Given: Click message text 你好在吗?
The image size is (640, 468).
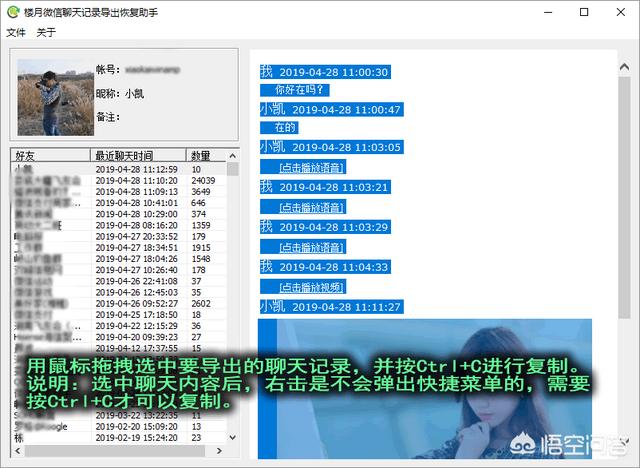Looking at the screenshot, I should point(299,89).
